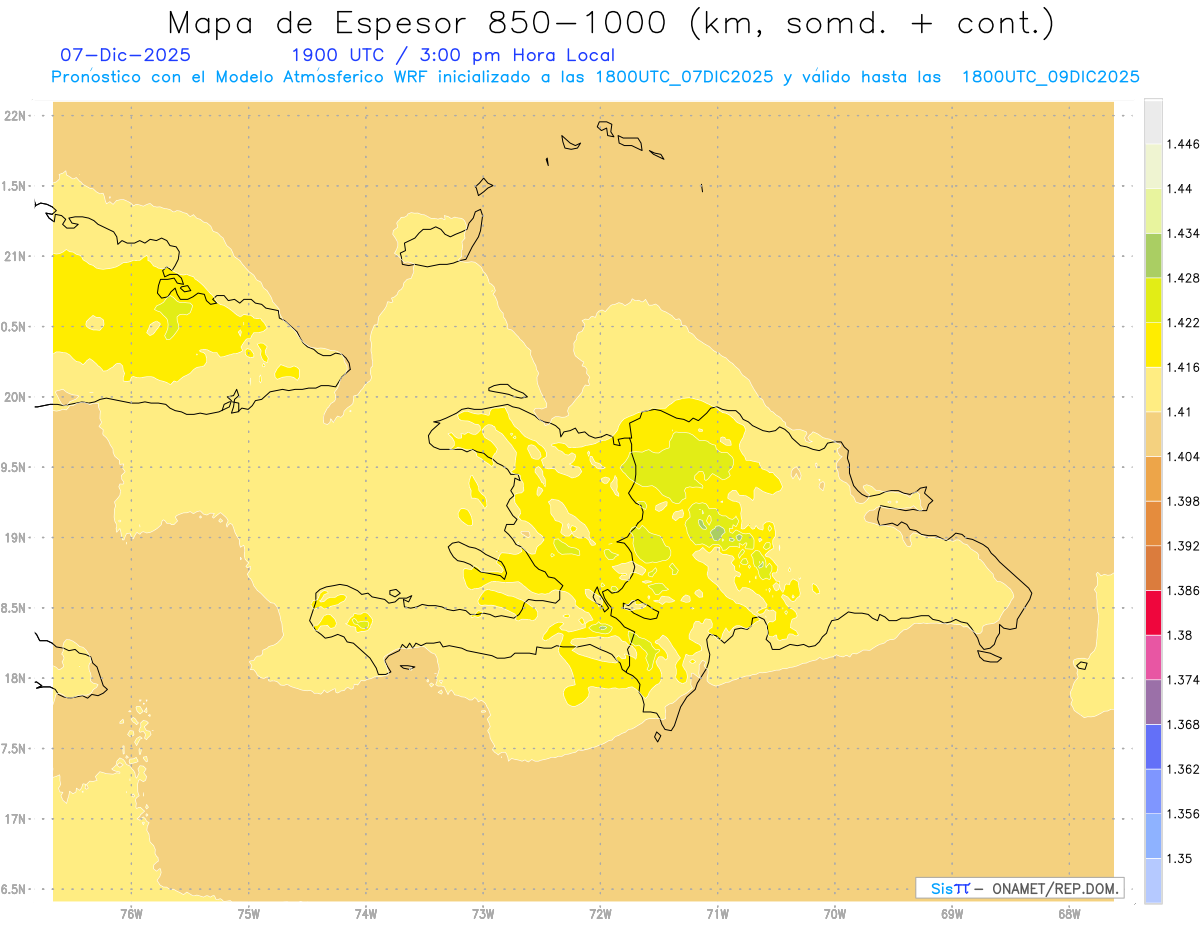Viewport: 1200px width, 927px height.
Task: Pick the orange 1.398–1.404 colorbar swatch
Action: [x=1153, y=478]
